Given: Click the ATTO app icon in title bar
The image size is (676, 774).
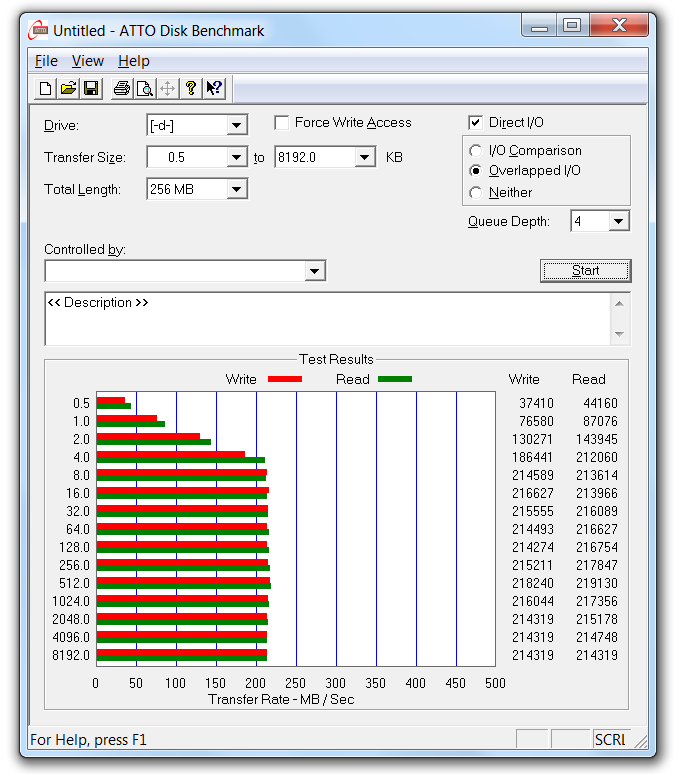Looking at the screenshot, I should [40, 30].
